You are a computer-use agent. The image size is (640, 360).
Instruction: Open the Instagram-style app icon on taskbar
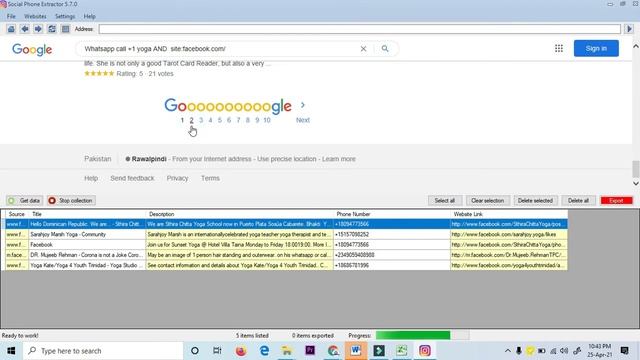click(x=424, y=351)
